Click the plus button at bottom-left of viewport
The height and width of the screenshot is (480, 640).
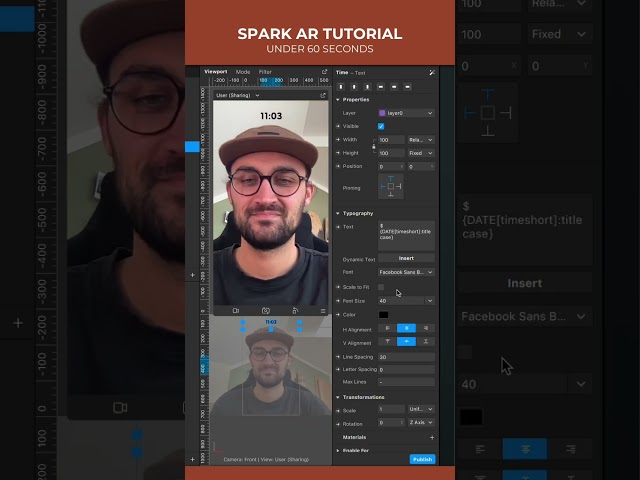coord(193,459)
